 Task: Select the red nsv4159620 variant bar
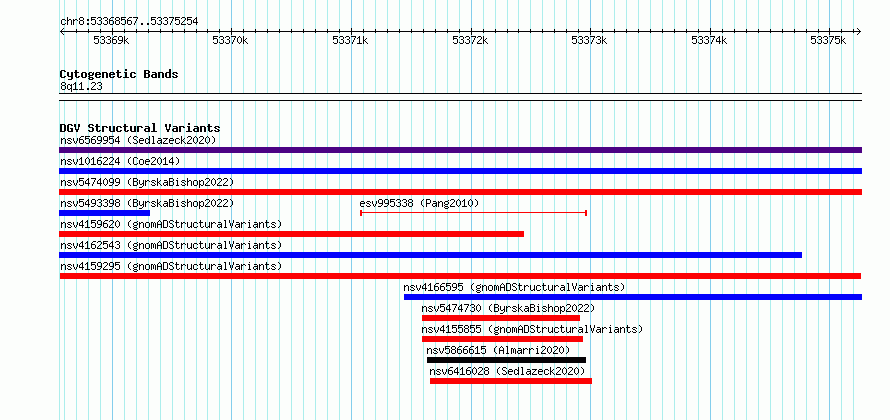[292, 234]
